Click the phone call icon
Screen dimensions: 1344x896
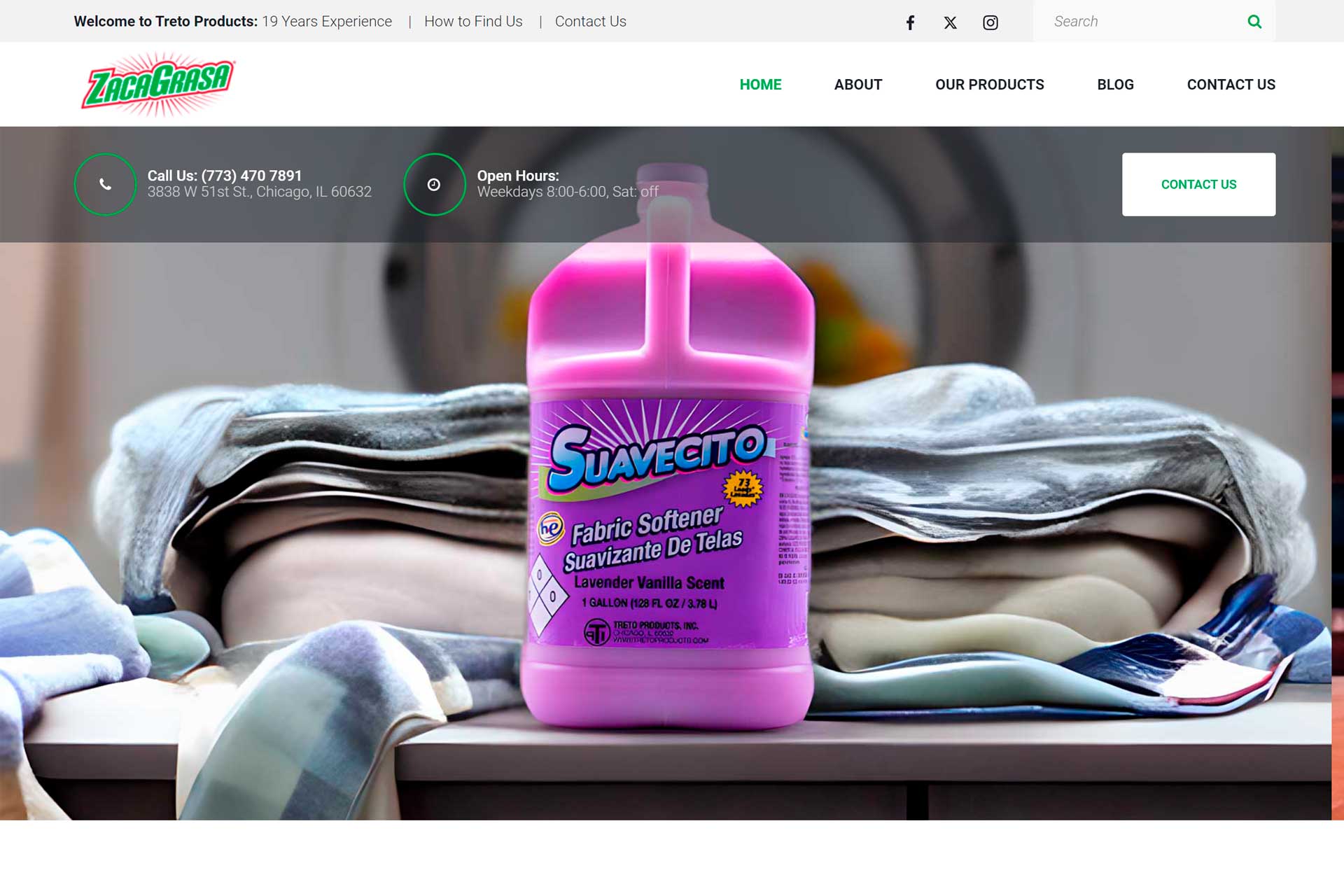[x=105, y=184]
